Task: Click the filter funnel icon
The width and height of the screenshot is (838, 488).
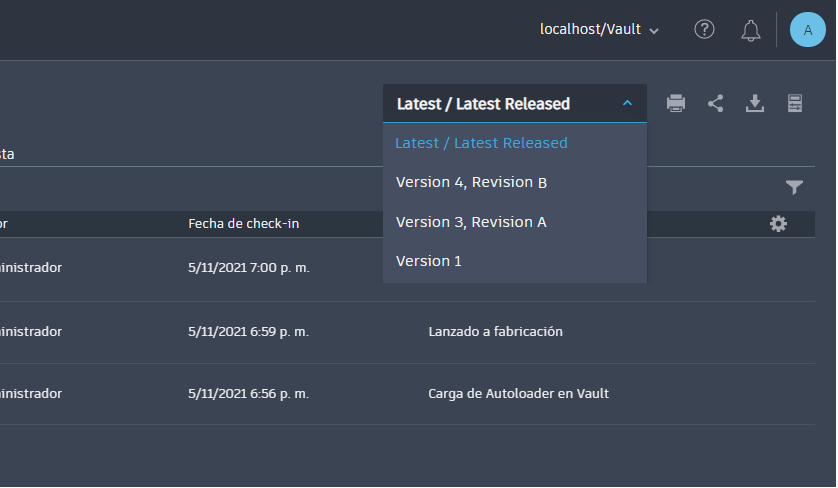Action: click(x=794, y=187)
